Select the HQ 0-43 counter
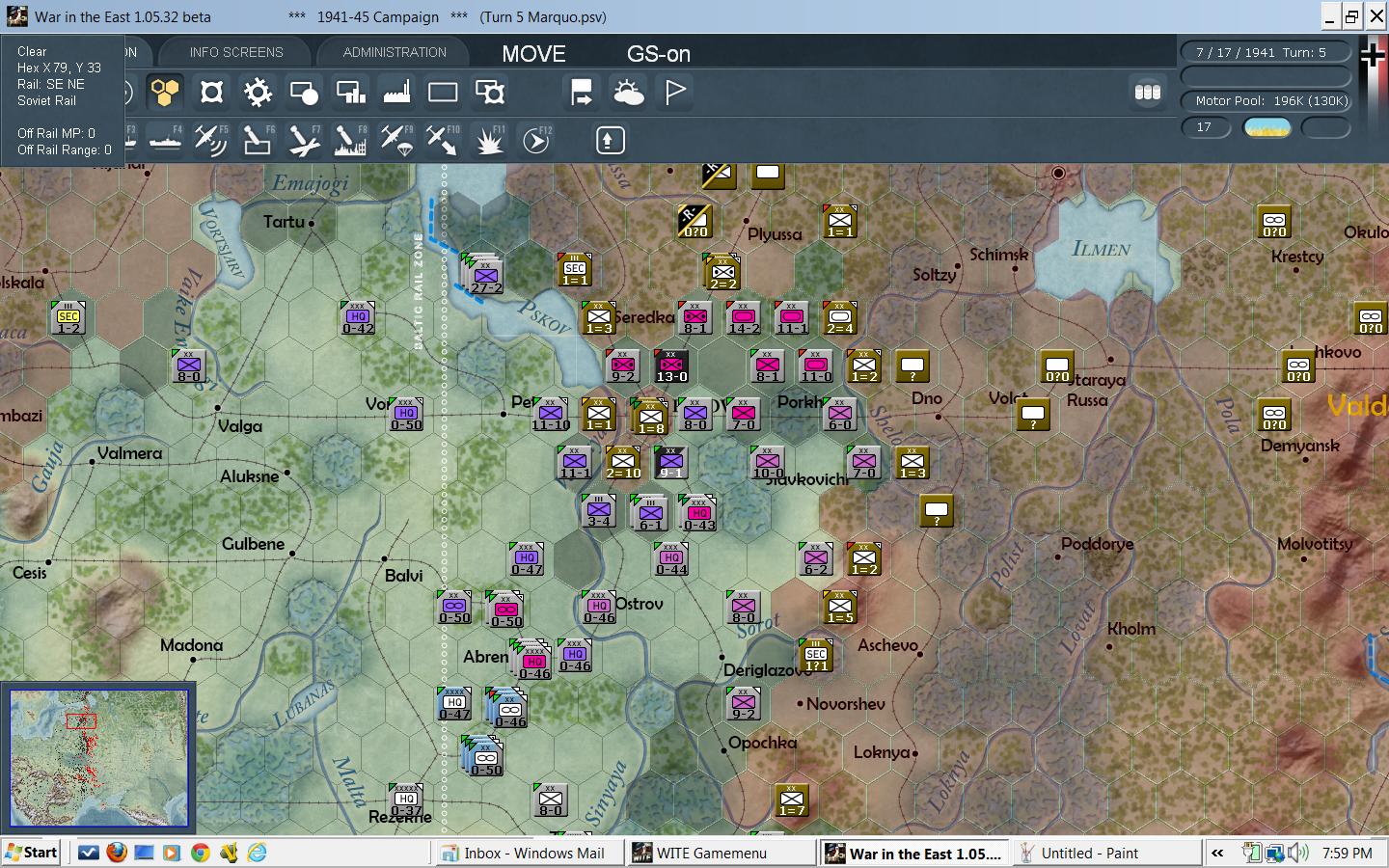 point(698,513)
